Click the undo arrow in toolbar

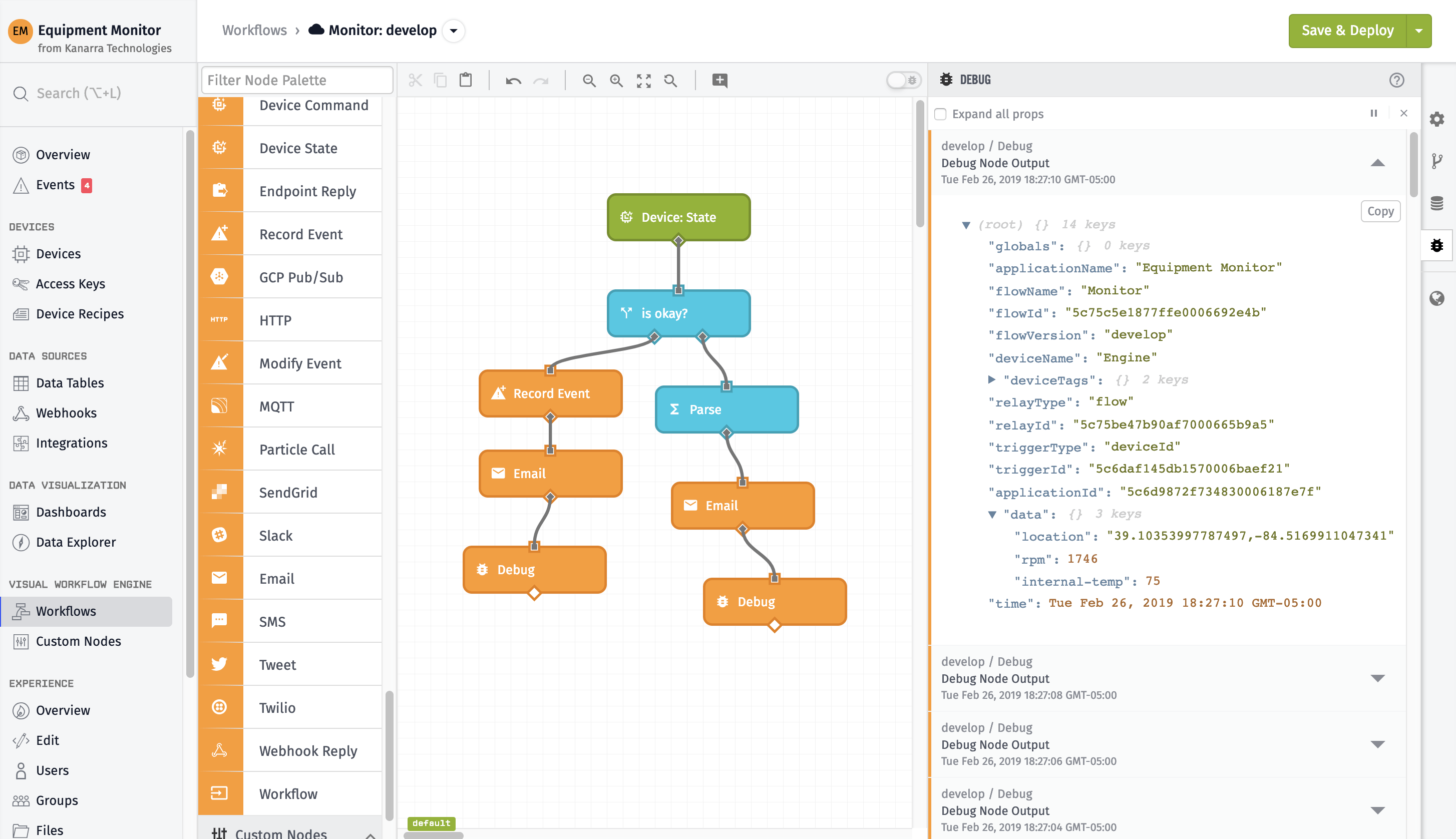coord(513,81)
